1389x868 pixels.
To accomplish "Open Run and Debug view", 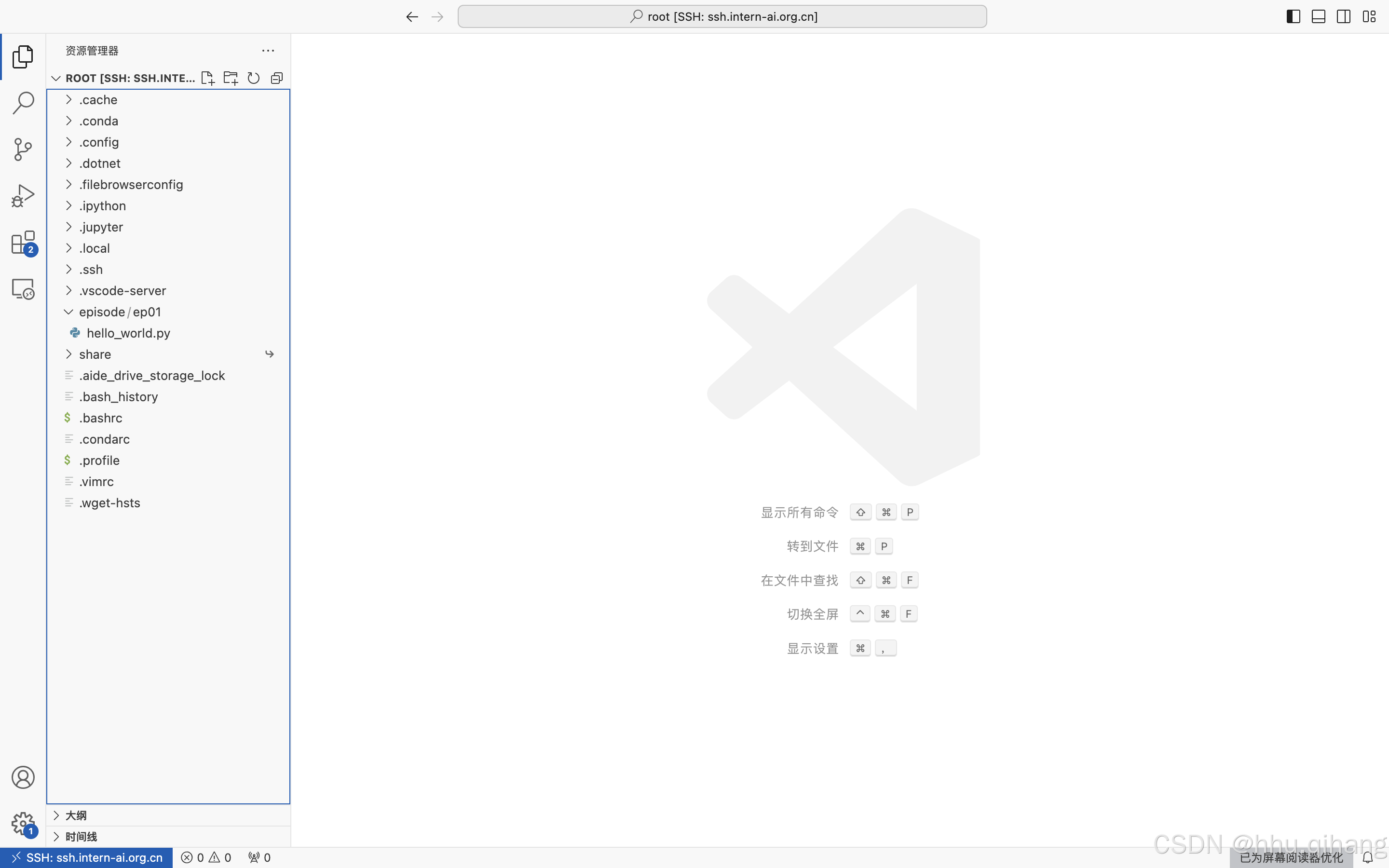I will (x=23, y=196).
